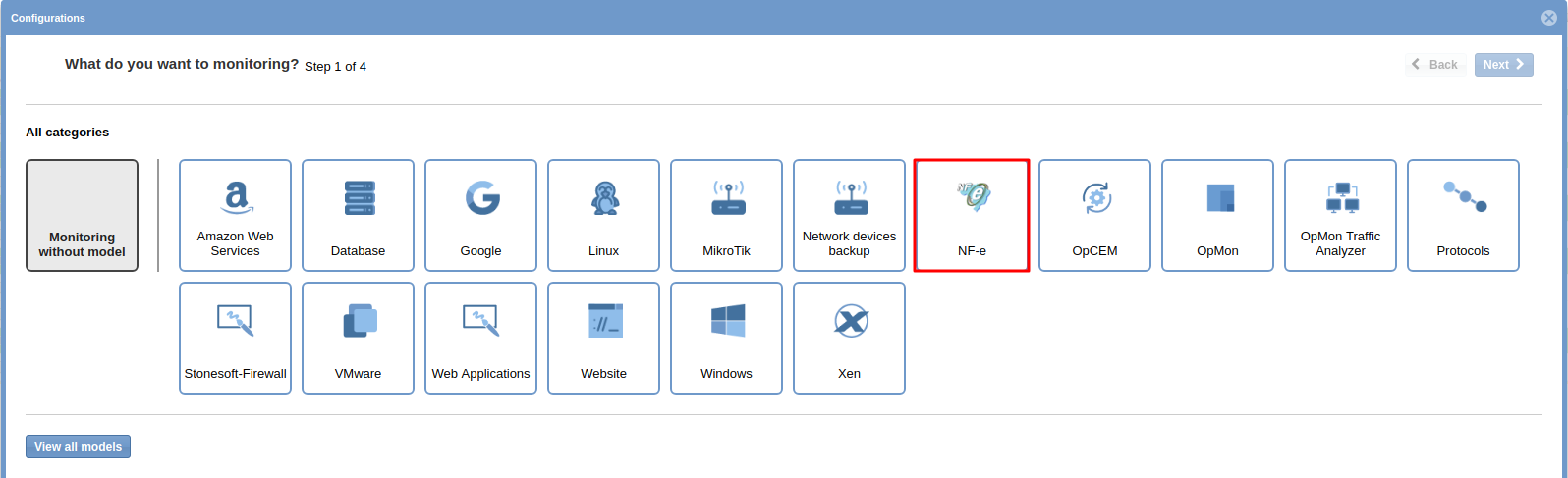The width and height of the screenshot is (1568, 478).
Task: Select the Xen category tile
Action: pos(849,338)
